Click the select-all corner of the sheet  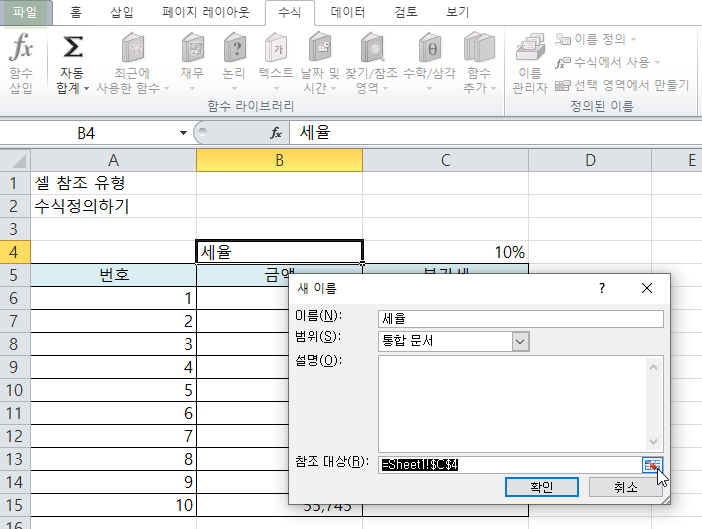[15, 160]
